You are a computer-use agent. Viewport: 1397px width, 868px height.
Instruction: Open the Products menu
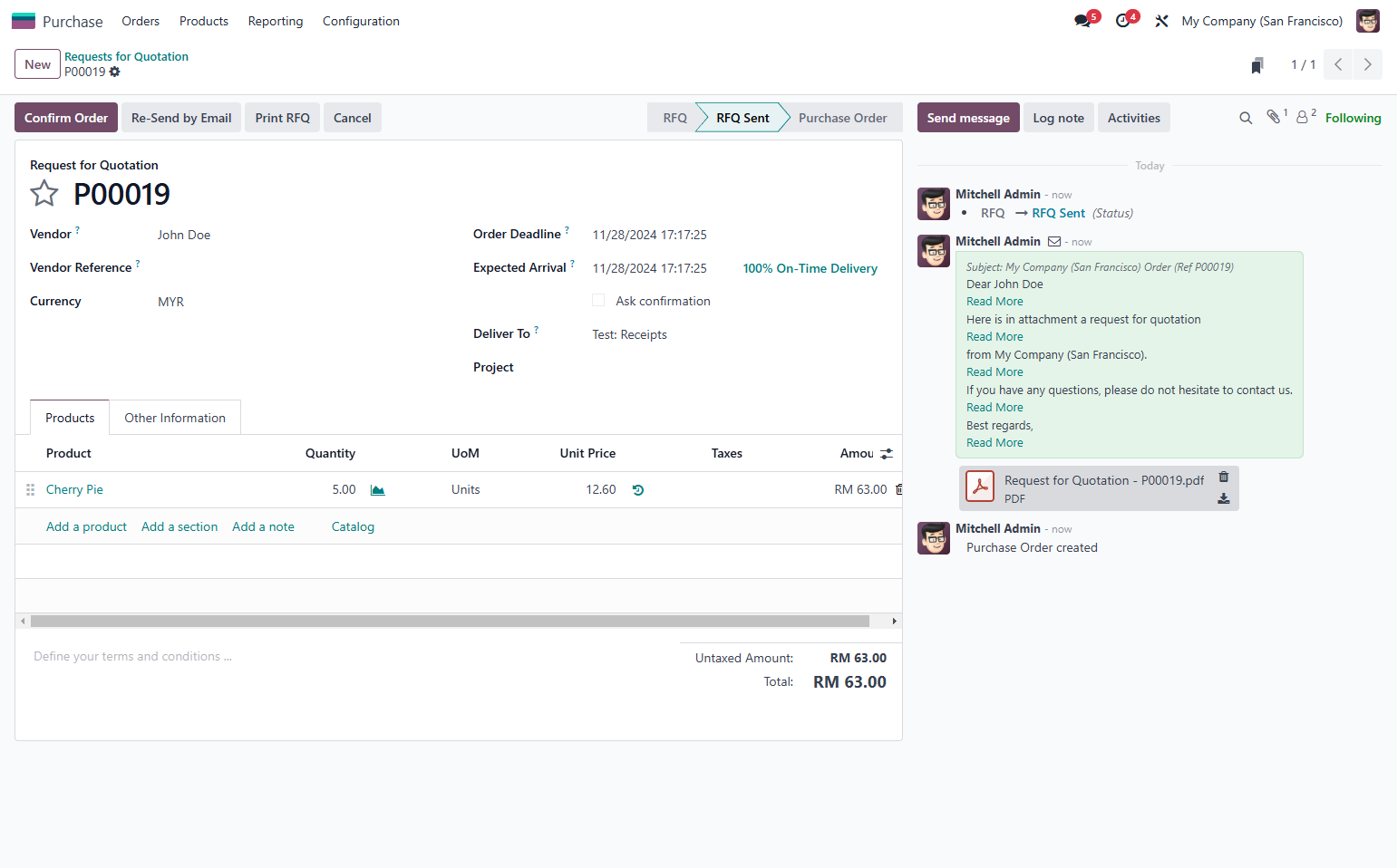[x=204, y=21]
